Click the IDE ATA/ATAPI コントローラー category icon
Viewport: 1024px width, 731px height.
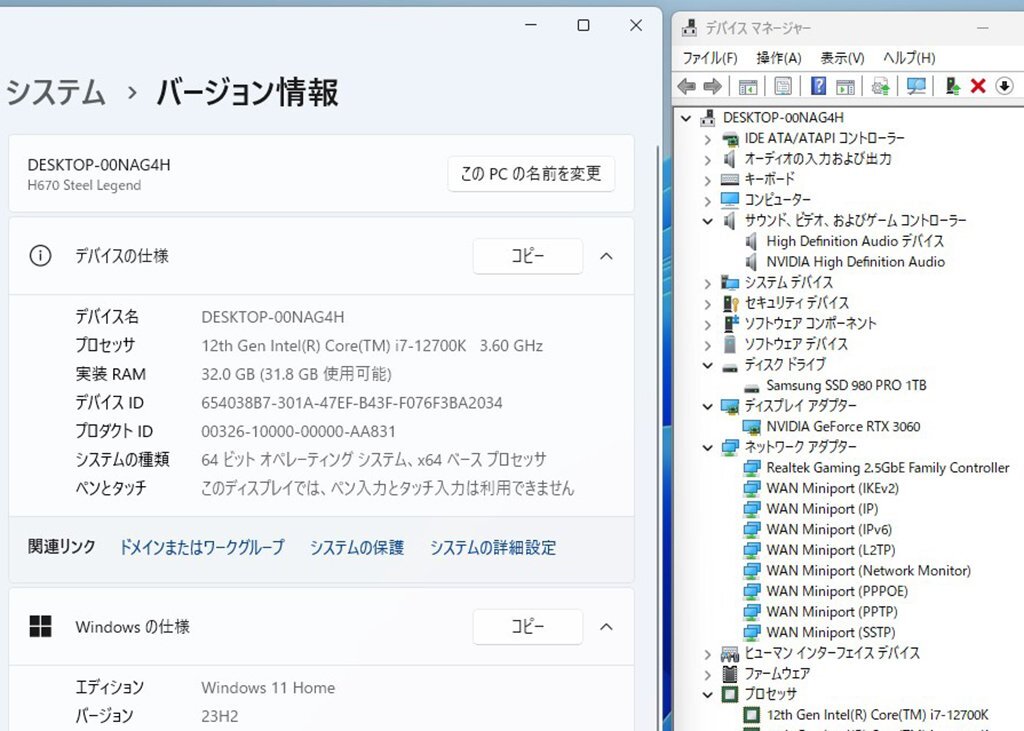[x=729, y=138]
